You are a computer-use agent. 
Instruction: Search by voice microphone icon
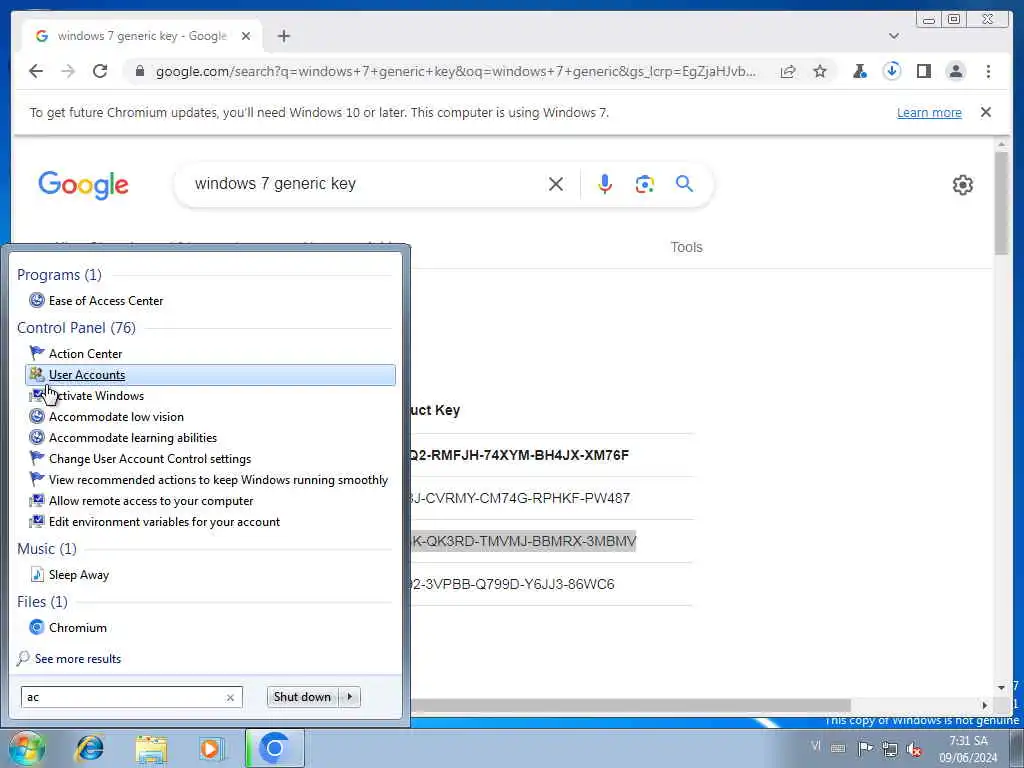point(605,184)
